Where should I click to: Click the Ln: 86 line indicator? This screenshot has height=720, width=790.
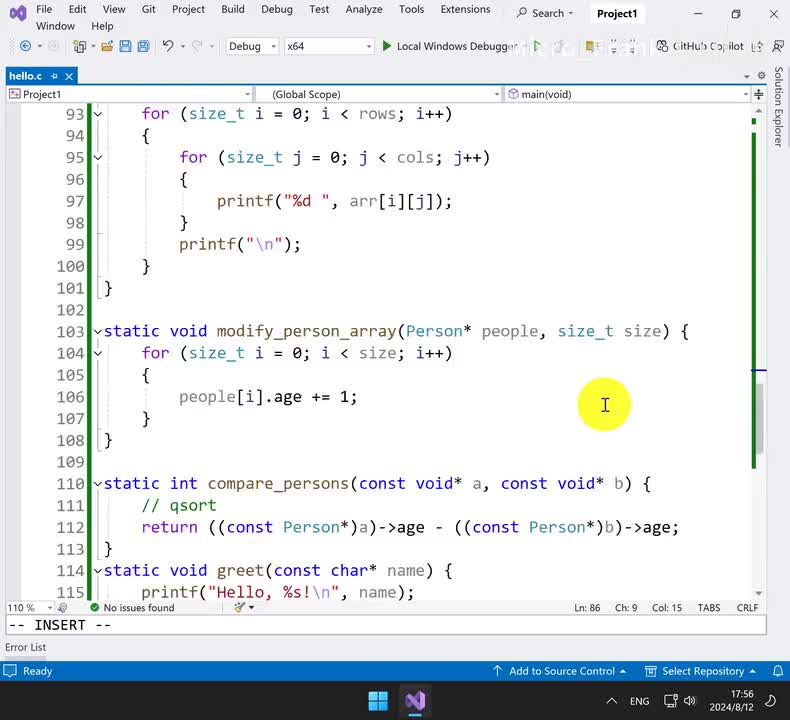pos(587,608)
